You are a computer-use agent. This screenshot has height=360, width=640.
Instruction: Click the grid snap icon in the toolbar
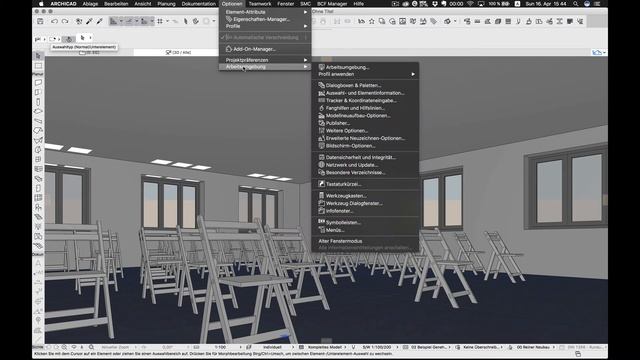[160, 21]
